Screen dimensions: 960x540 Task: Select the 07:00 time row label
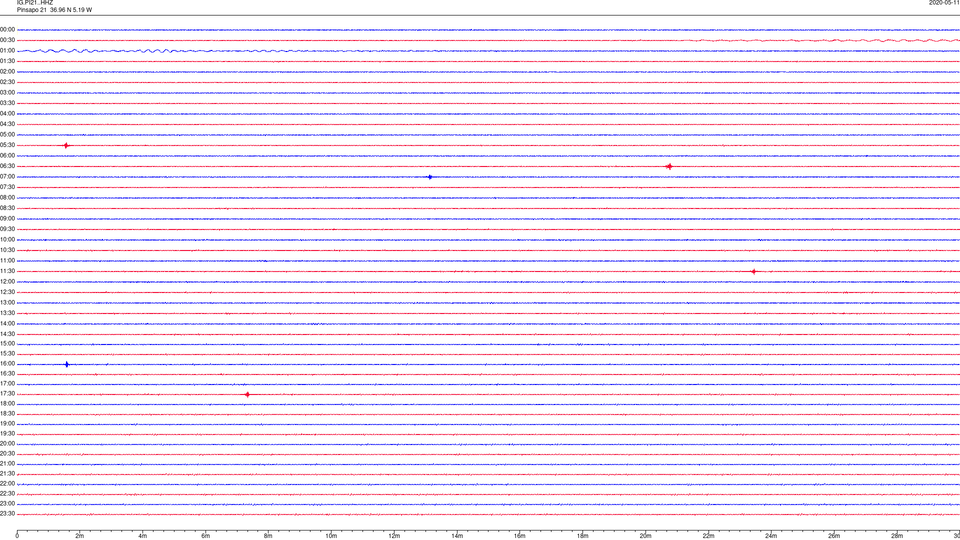point(8,176)
